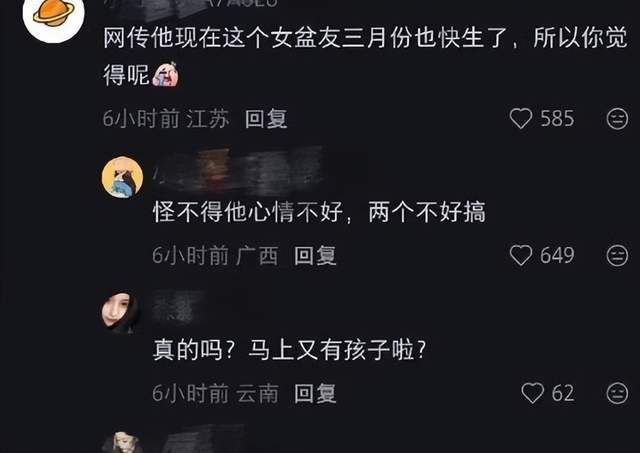Dislike the Guangxi comment via face icon

(x=617, y=256)
